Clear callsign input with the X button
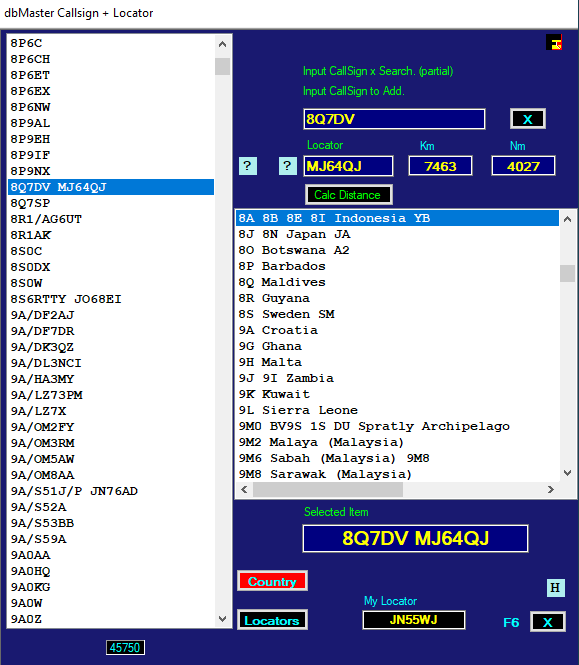This screenshot has height=665, width=579. (x=527, y=119)
